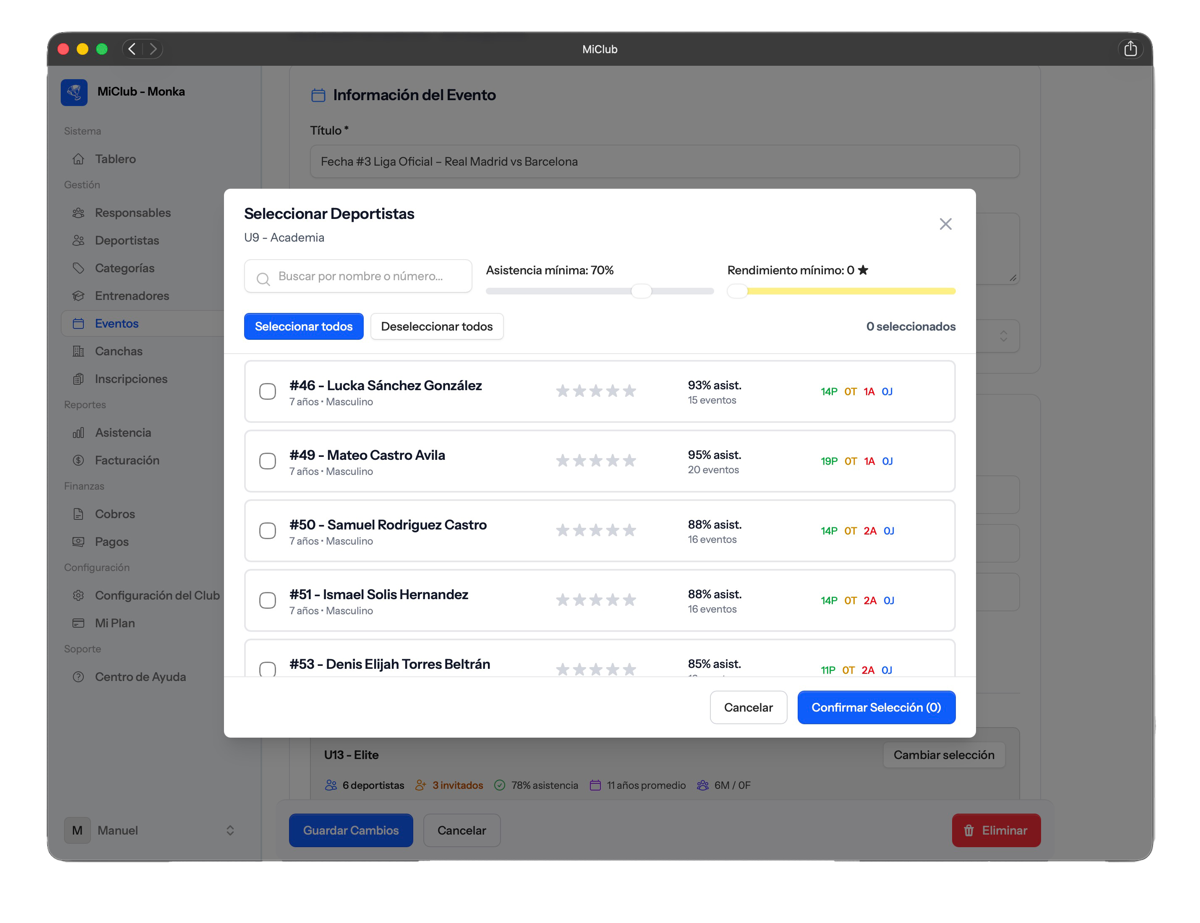This screenshot has height=923, width=1200.
Task: Click the Configuración del Club gear icon
Action: point(78,596)
